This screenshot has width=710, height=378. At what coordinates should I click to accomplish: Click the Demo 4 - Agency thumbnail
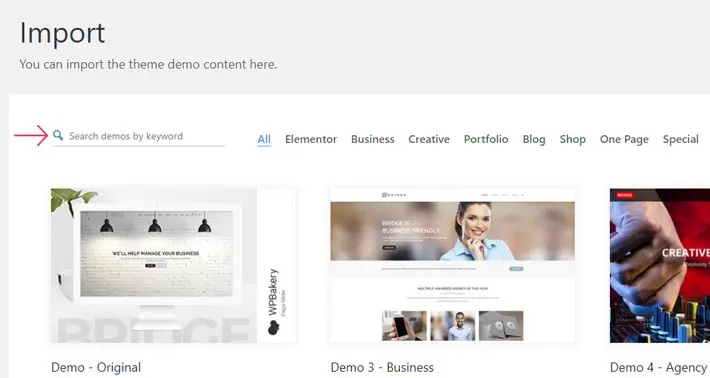point(660,265)
